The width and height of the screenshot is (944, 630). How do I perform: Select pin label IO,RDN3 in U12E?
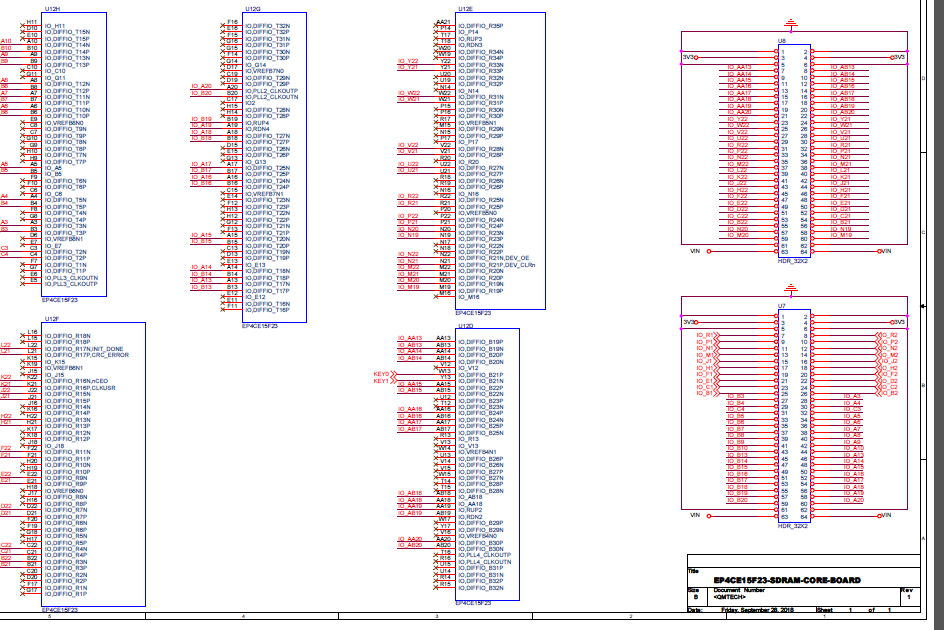[x=470, y=45]
